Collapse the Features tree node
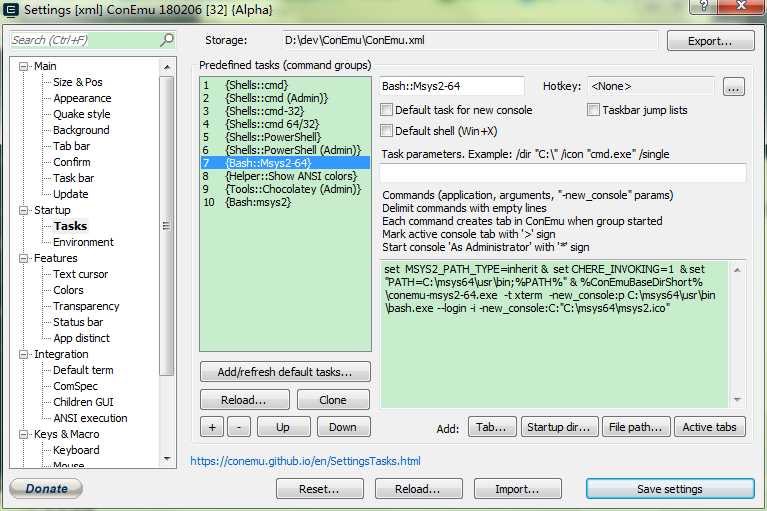Image resolution: width=767 pixels, height=511 pixels. click(23, 258)
